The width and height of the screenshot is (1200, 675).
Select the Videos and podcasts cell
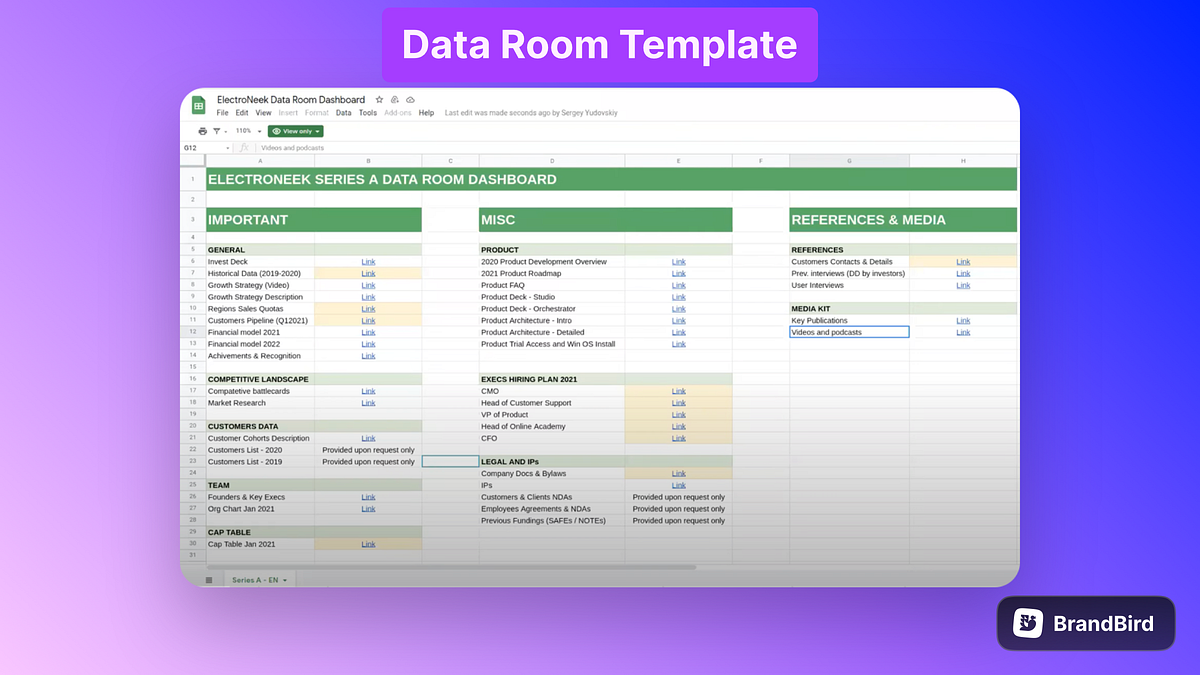click(849, 332)
